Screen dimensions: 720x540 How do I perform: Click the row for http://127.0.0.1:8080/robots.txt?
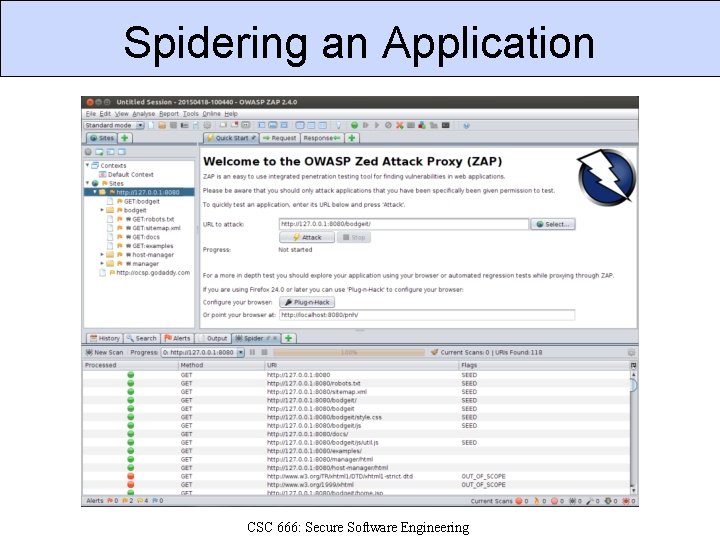point(356,383)
